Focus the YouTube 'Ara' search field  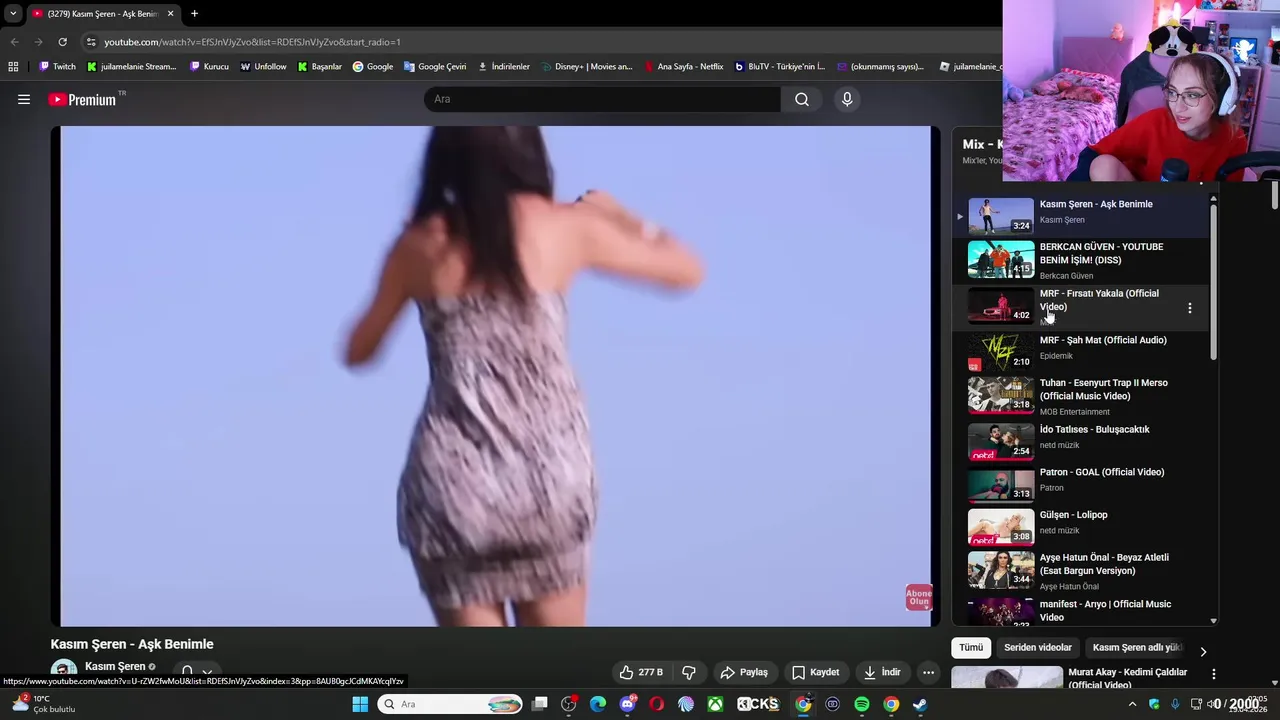(602, 99)
